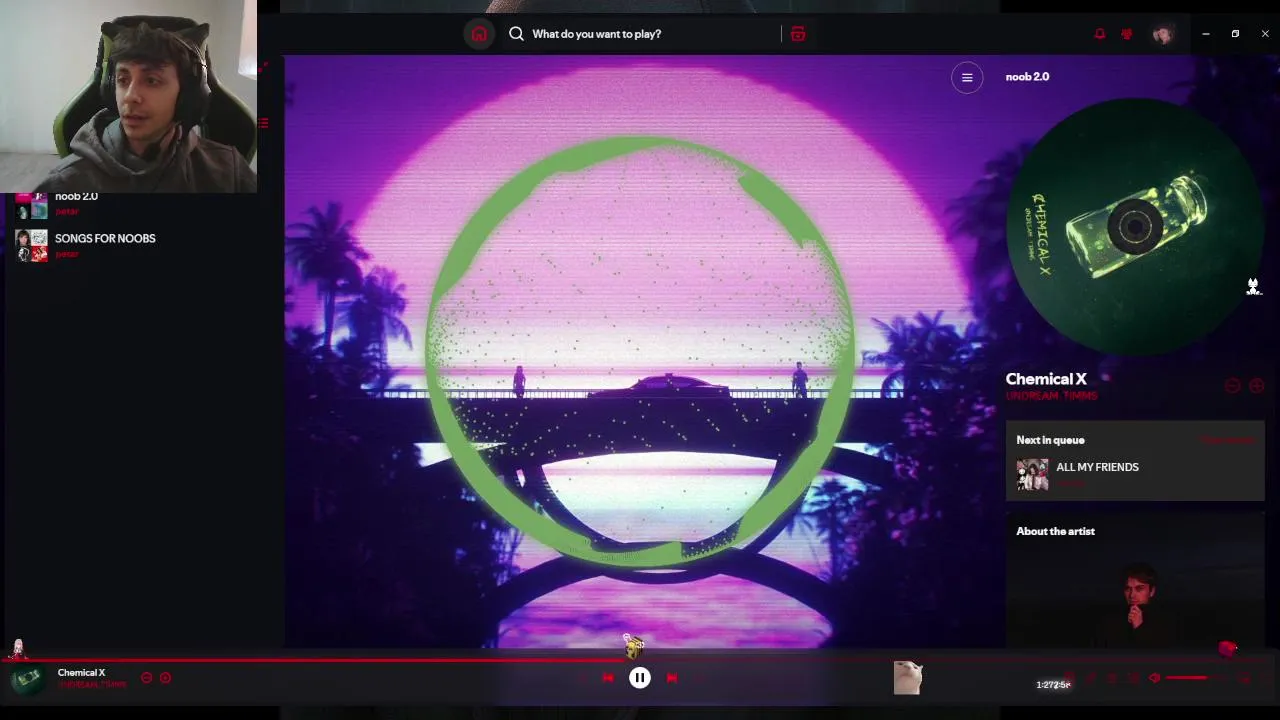The height and width of the screenshot is (720, 1280).
Task: Pause playback of Chemical X
Action: pyautogui.click(x=640, y=678)
